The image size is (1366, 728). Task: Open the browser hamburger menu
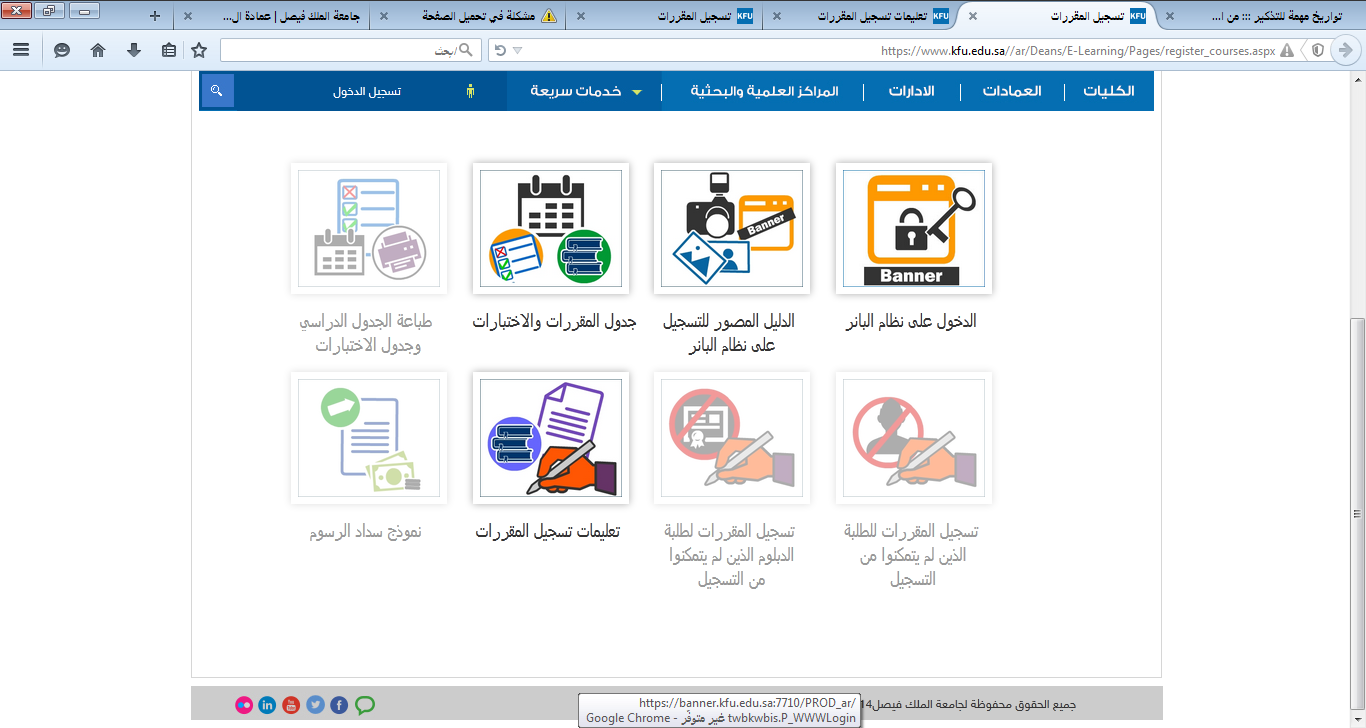(21, 50)
